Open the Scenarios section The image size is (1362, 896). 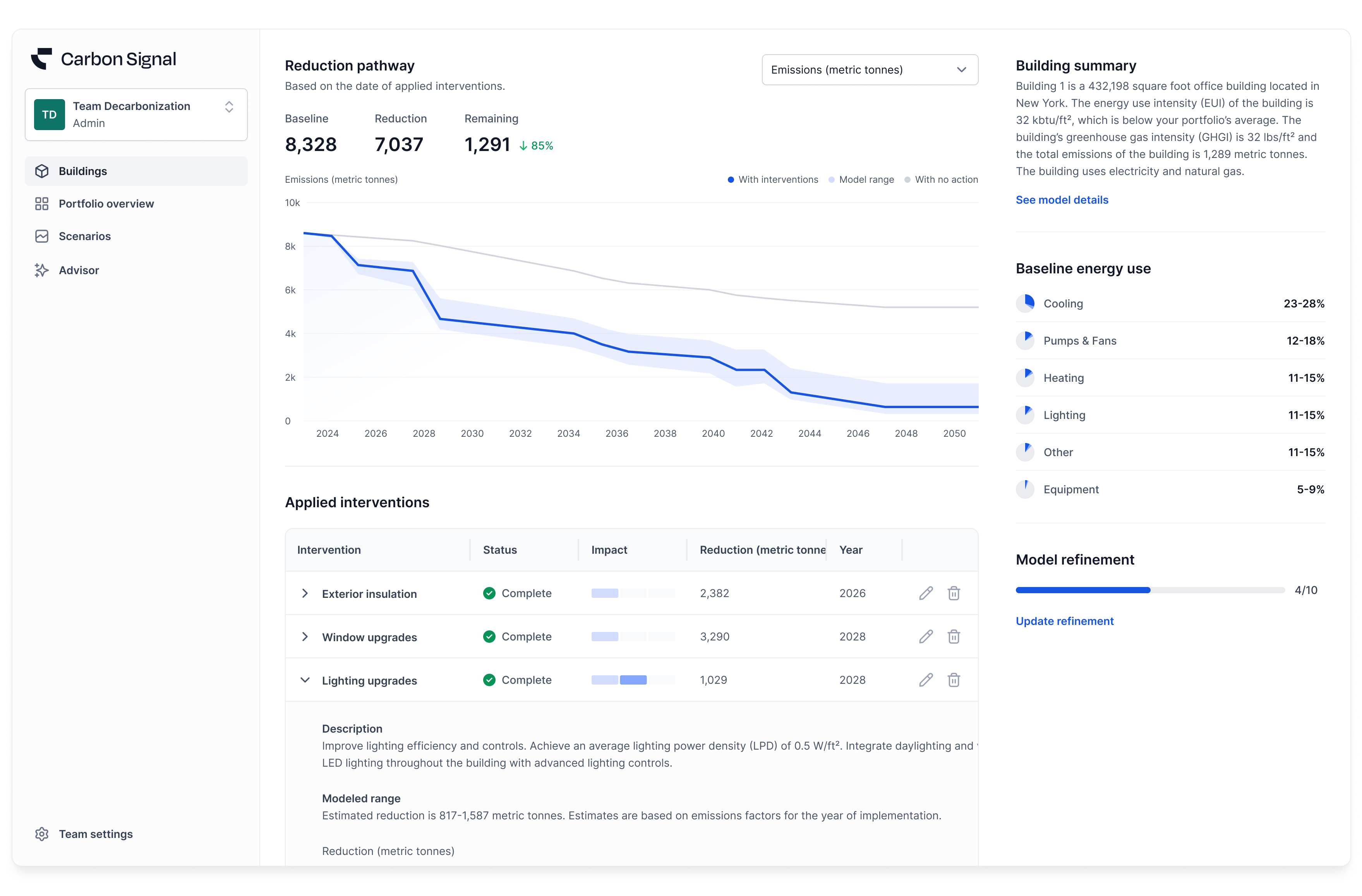tap(85, 237)
